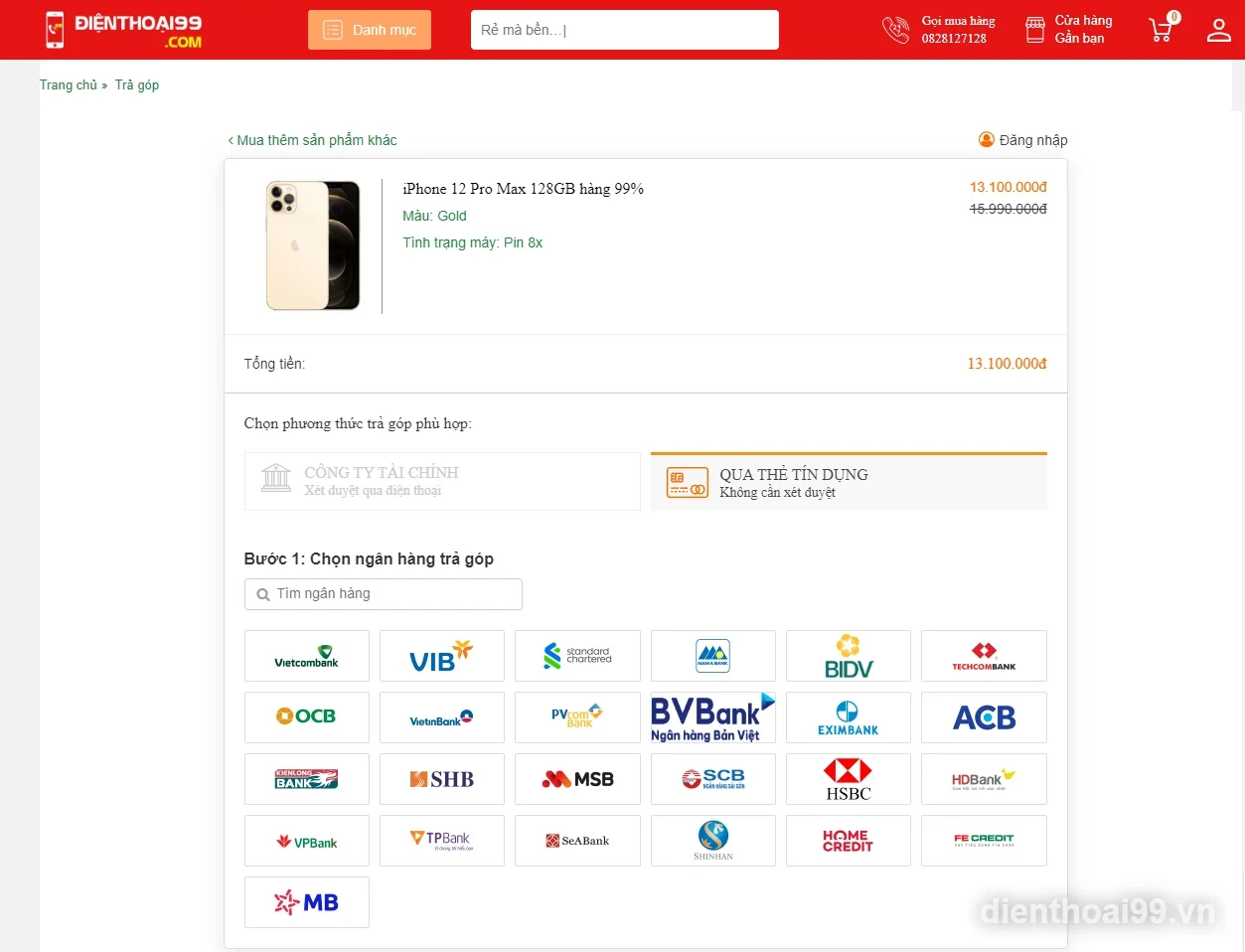
Task: Go to Trang chủ breadcrumb
Action: tap(69, 85)
